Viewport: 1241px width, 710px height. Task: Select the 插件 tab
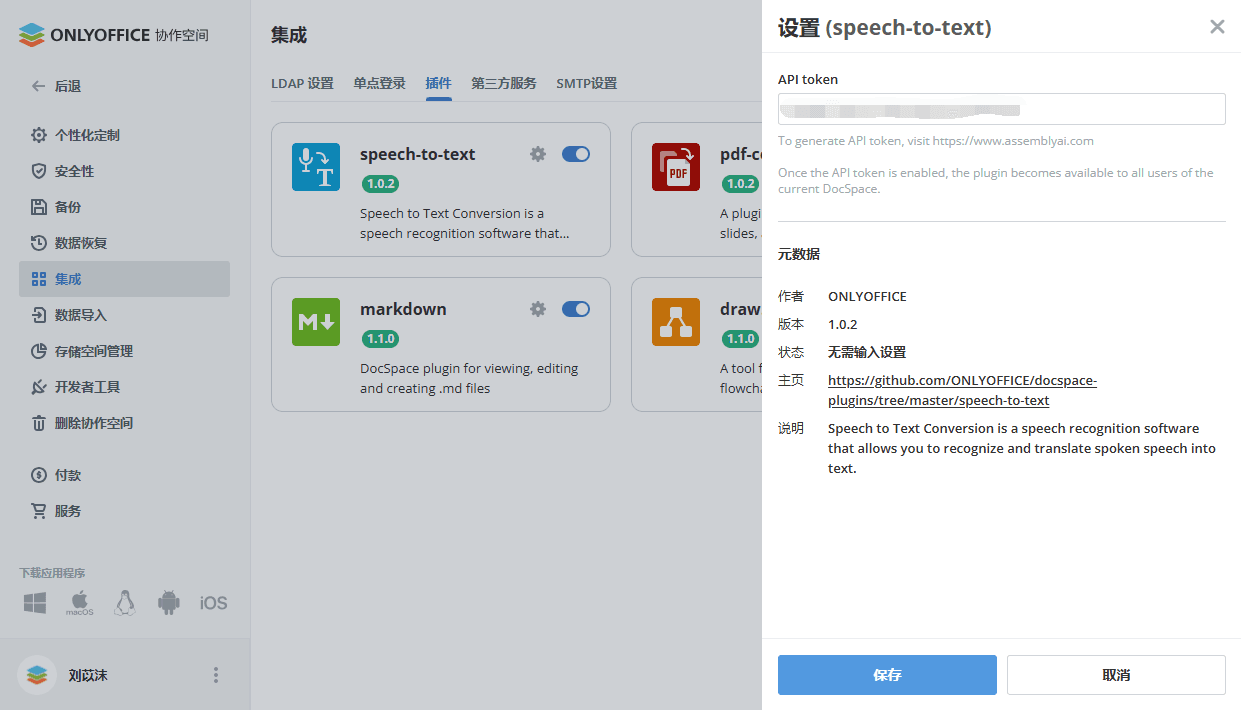pos(438,83)
